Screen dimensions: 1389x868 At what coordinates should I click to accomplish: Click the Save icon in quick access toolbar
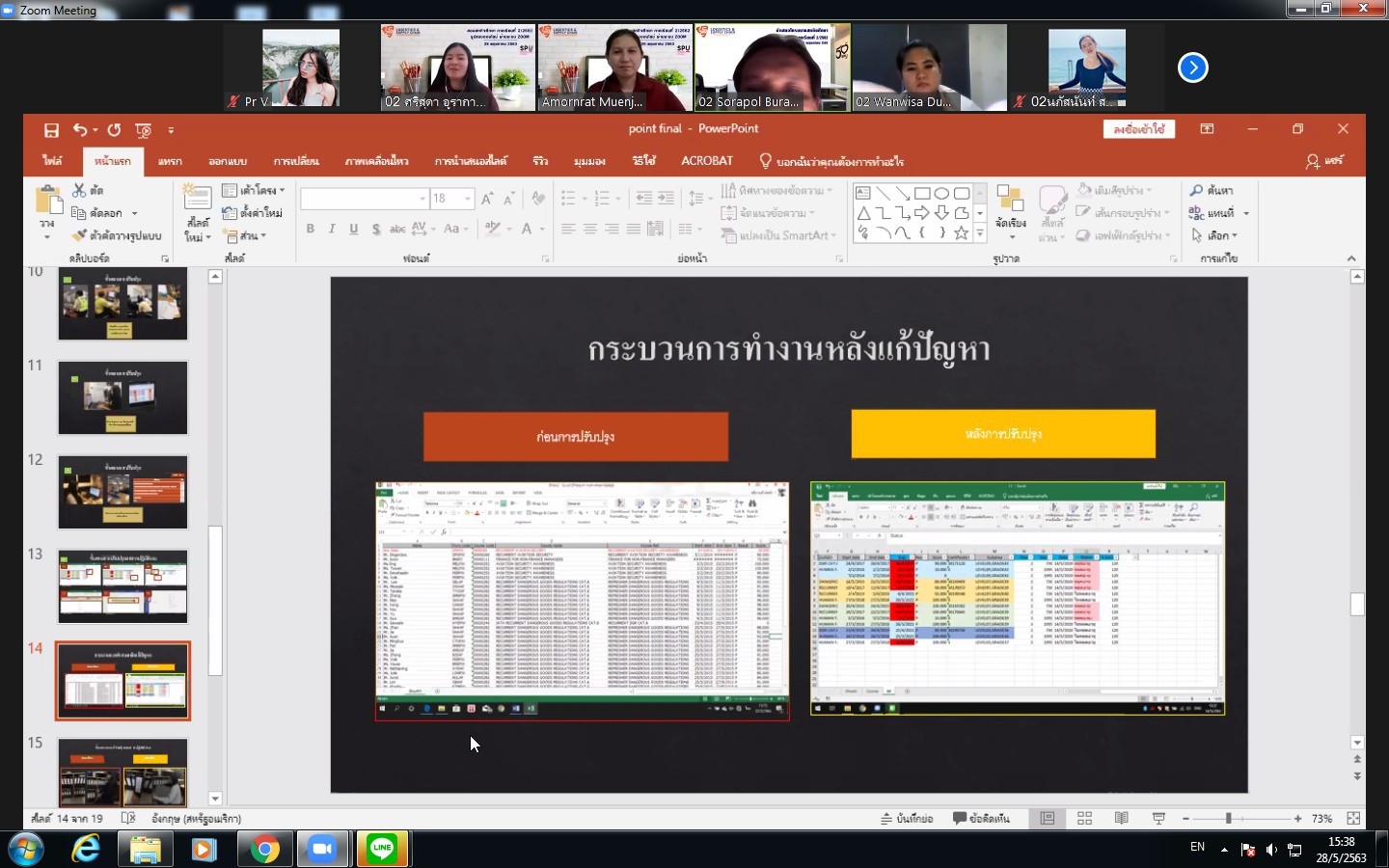[x=51, y=130]
